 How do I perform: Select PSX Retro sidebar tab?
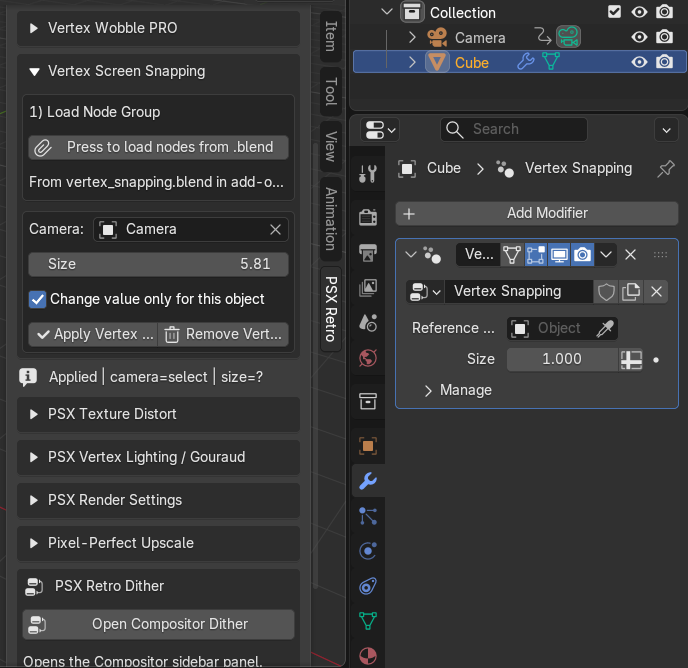tap(331, 309)
